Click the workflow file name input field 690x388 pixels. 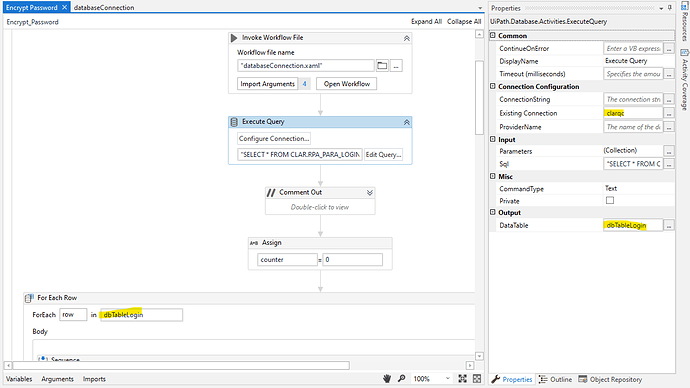tap(305, 66)
